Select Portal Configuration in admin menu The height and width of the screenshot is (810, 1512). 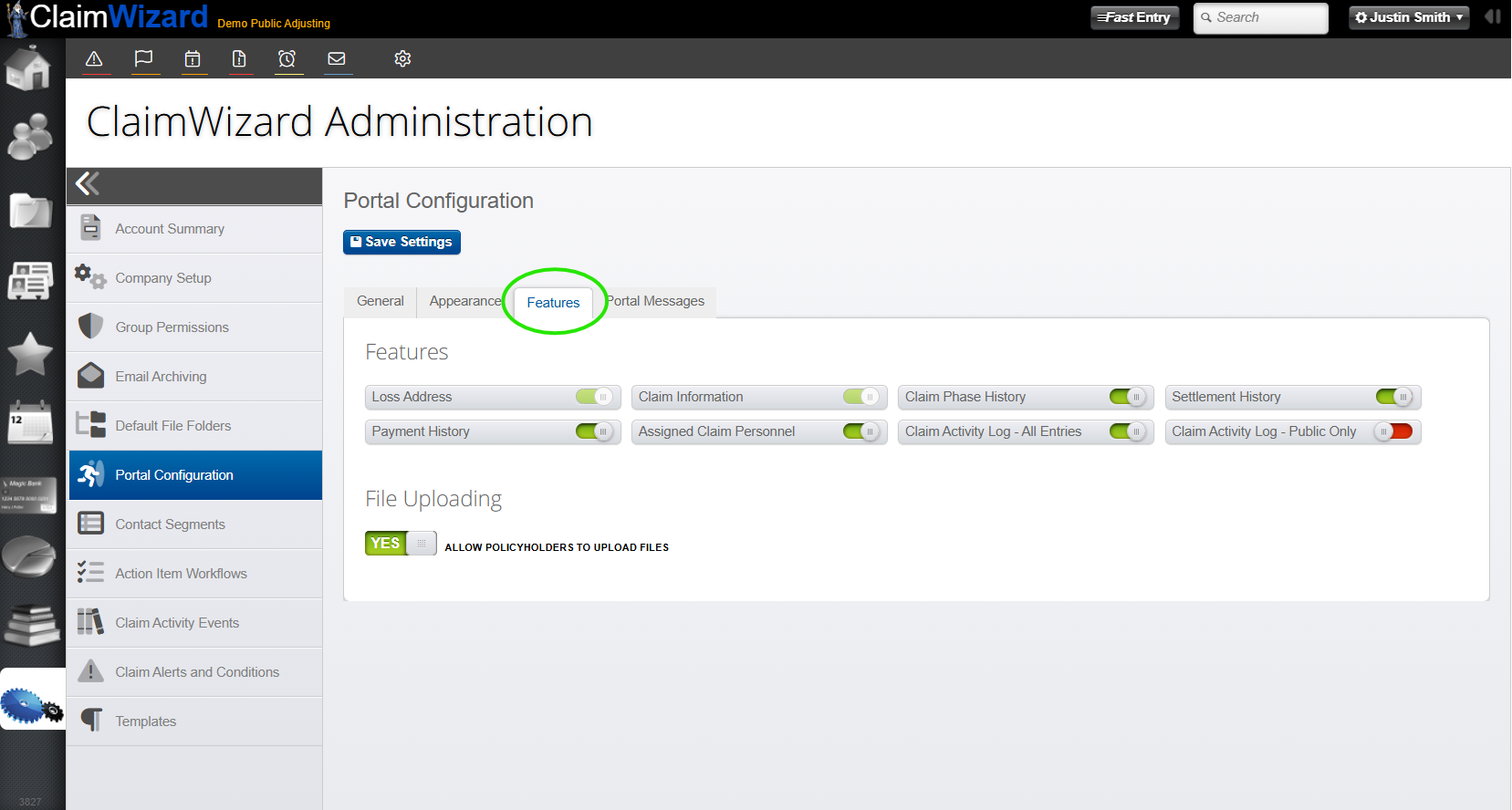coord(194,475)
